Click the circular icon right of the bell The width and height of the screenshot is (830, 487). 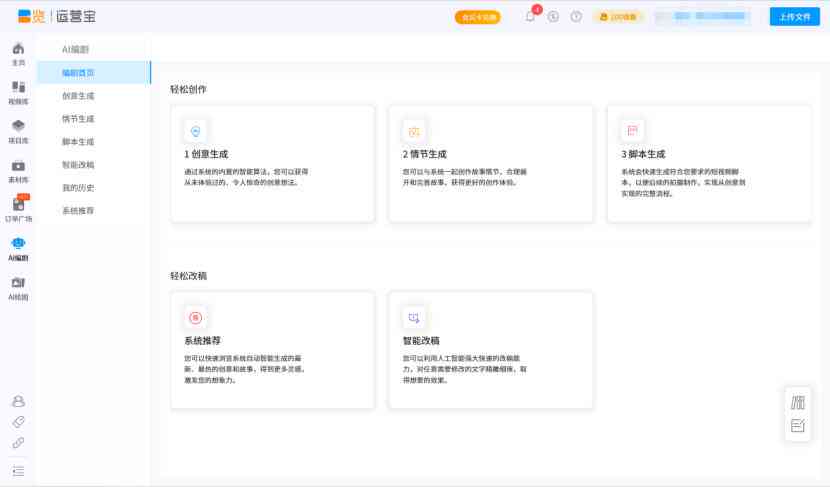[553, 17]
